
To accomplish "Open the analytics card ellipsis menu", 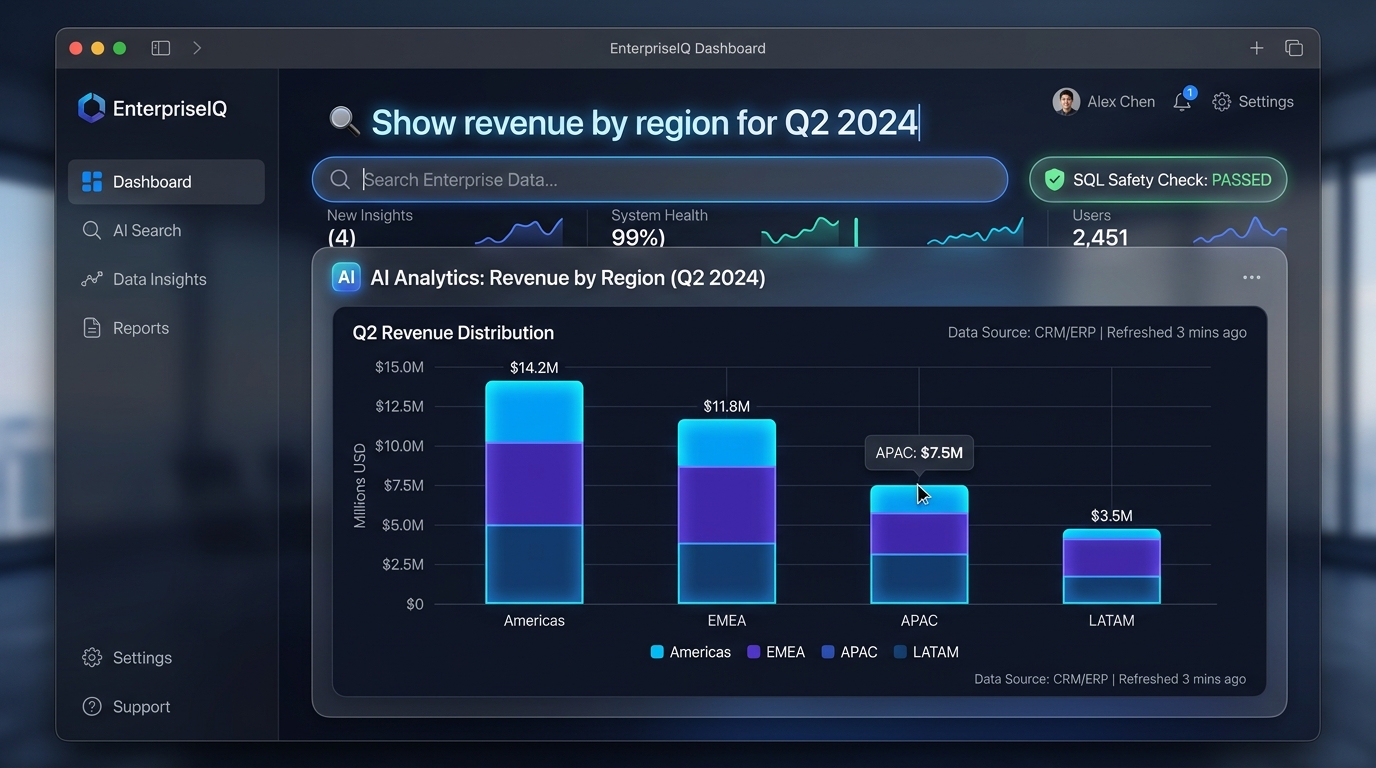I will pyautogui.click(x=1251, y=278).
